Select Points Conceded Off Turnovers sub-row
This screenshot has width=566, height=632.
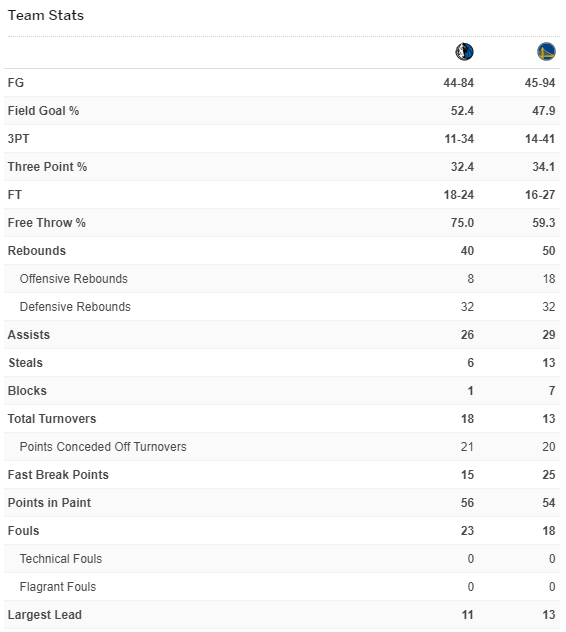(x=282, y=447)
